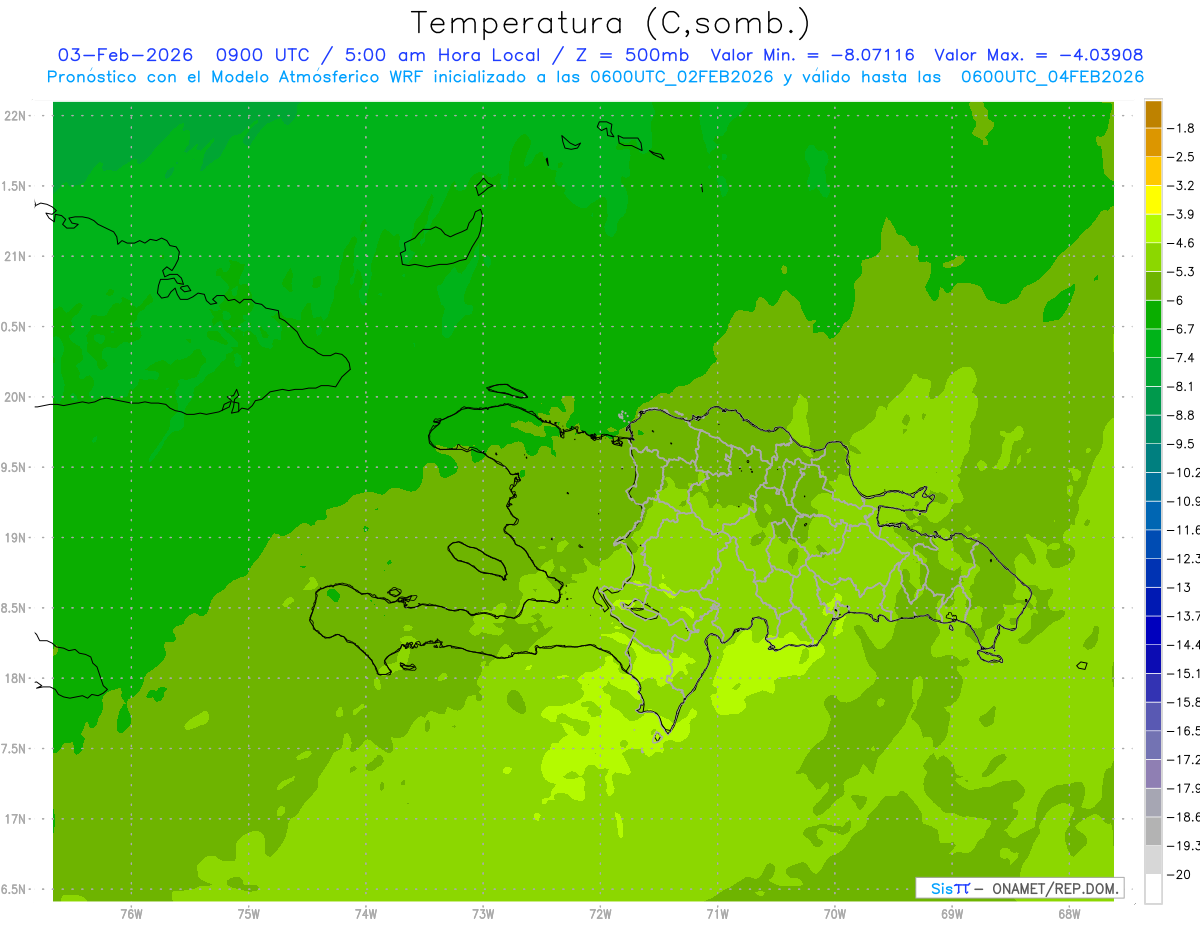Viewport: 1200px width, 927px height.
Task: Click the "Valor Max. = -4.03908" value
Action: (1038, 55)
